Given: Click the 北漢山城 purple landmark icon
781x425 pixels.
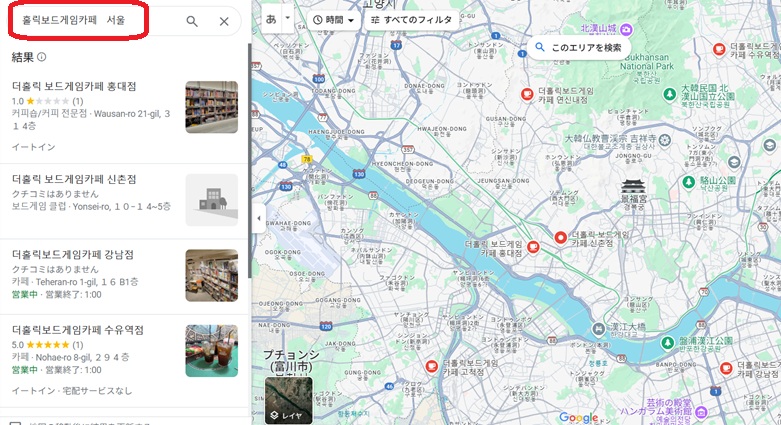Looking at the screenshot, I should click(x=626, y=29).
